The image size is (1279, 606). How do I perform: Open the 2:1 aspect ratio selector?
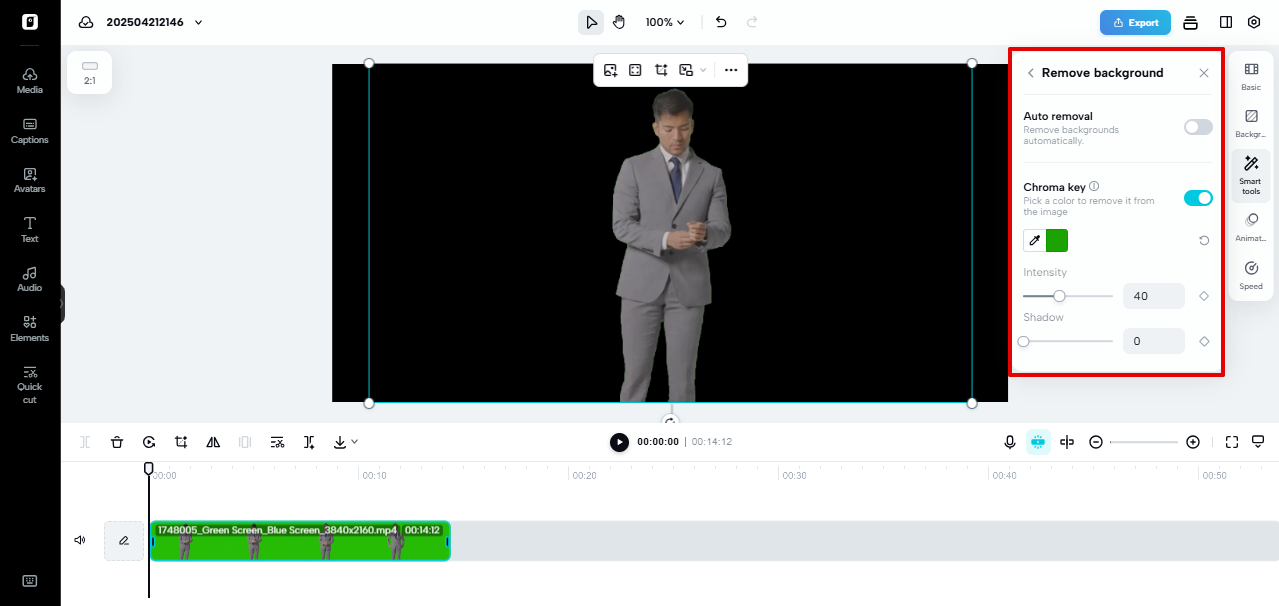point(90,73)
